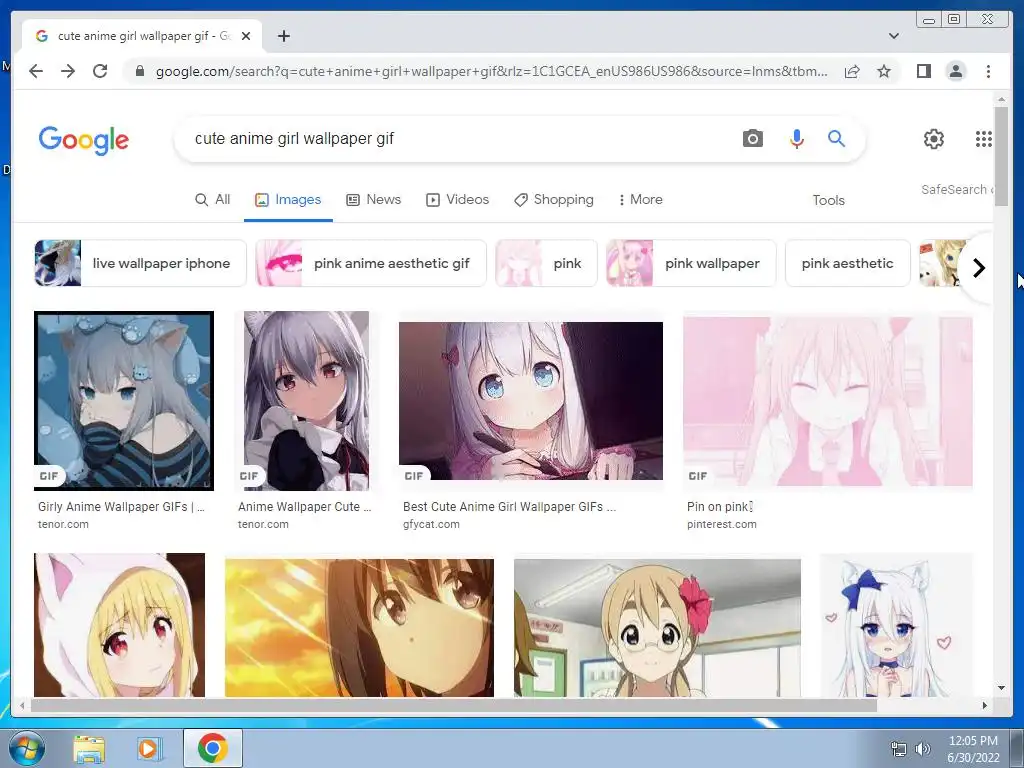Filter by 'pink anime aesthetic gif' chip
This screenshot has width=1024, height=768.
coord(371,263)
